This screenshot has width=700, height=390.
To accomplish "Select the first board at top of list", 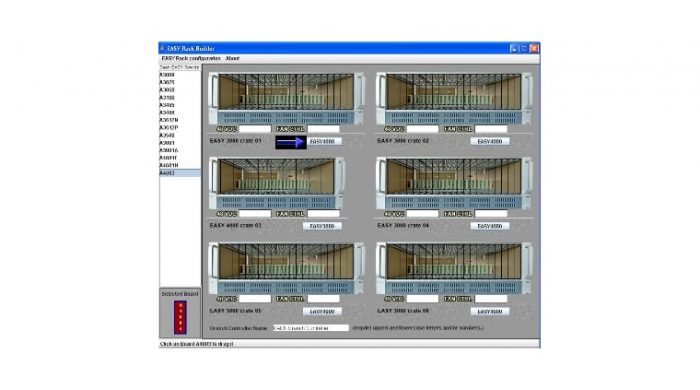I will pos(180,75).
